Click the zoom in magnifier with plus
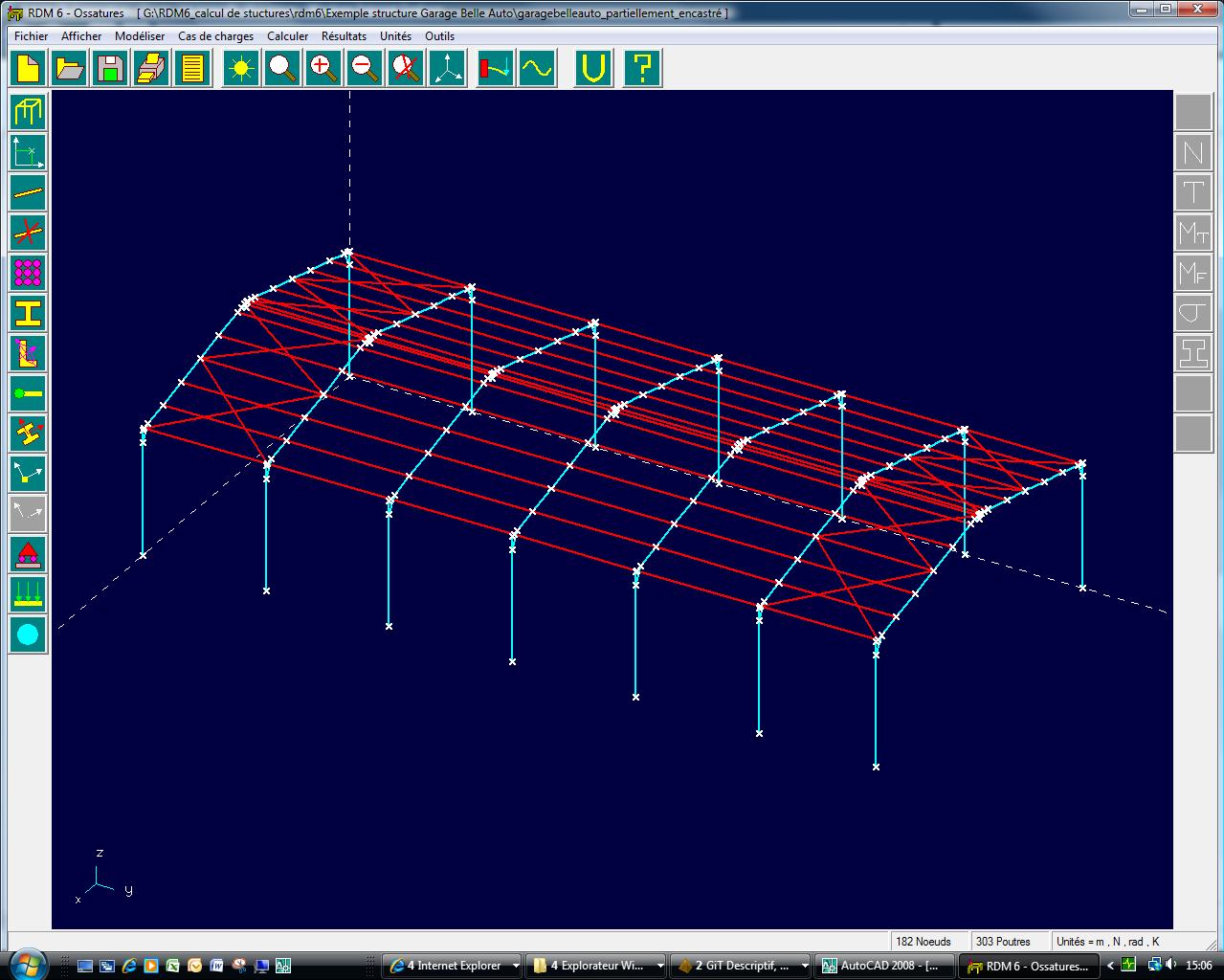 click(x=323, y=69)
